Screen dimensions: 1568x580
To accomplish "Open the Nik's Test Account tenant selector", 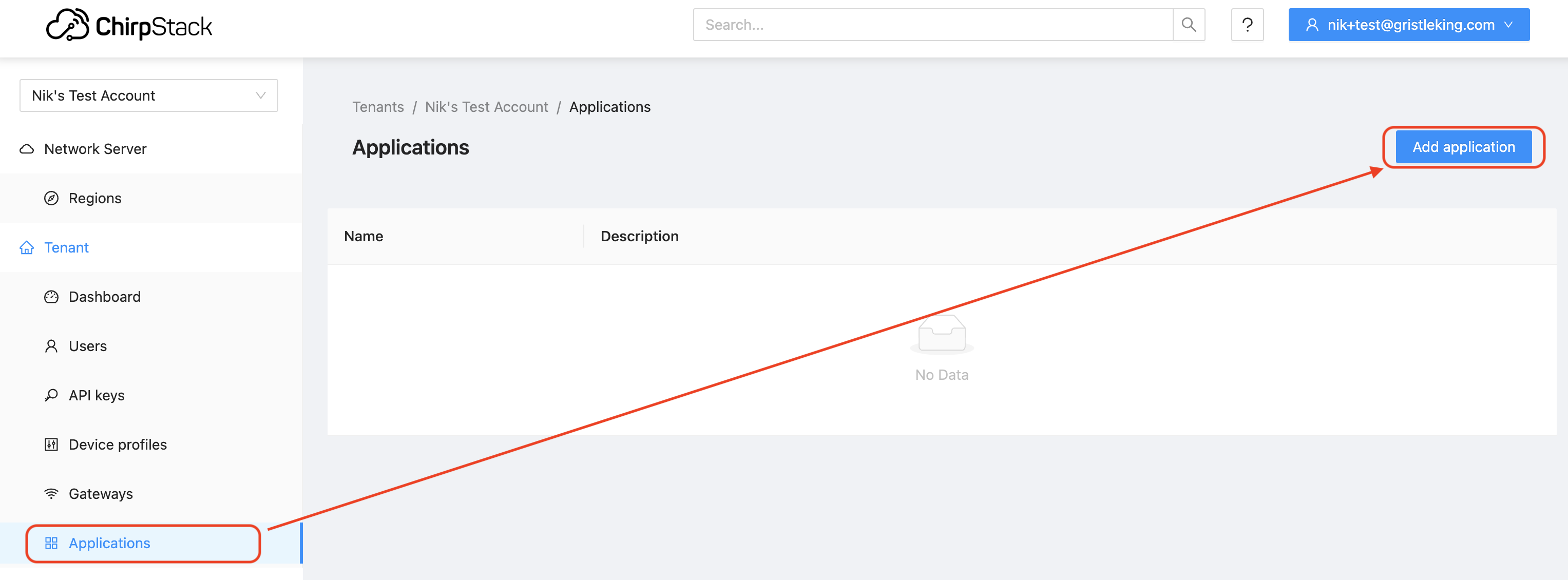I will [148, 95].
